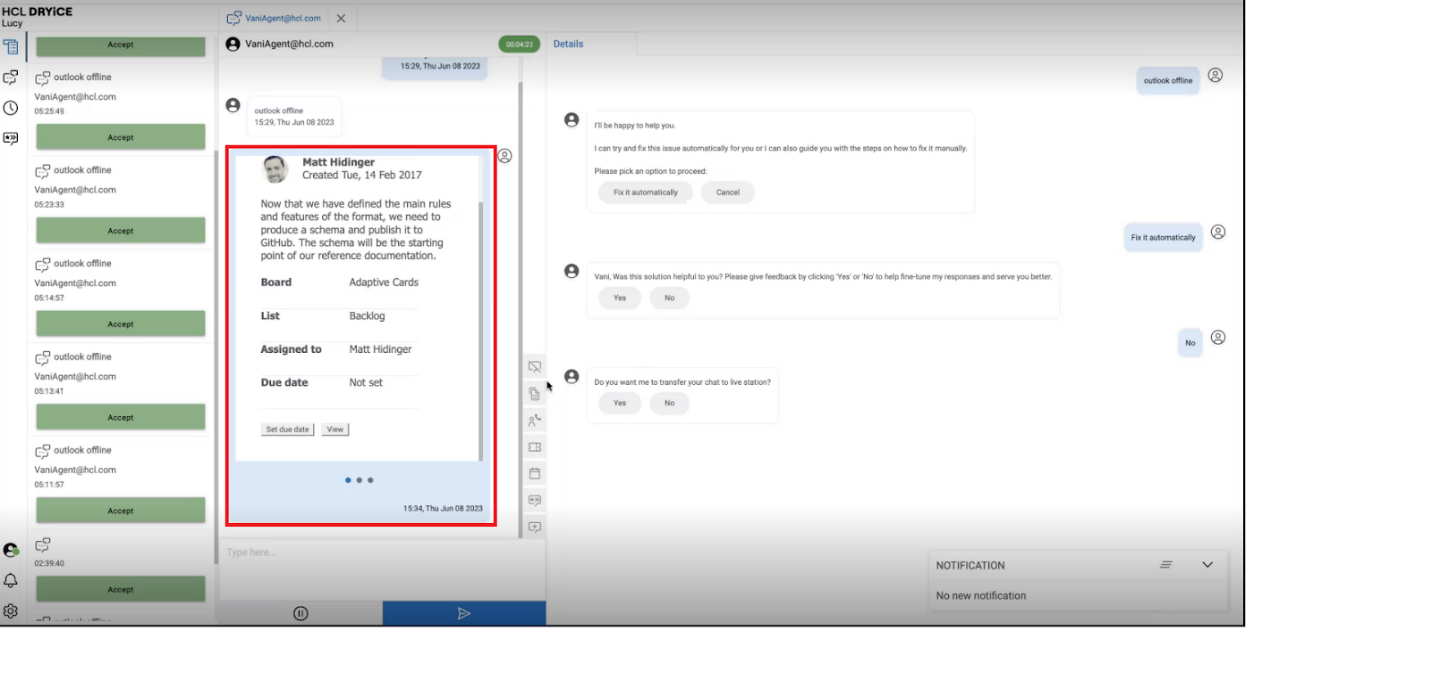The image size is (1431, 679).
Task: Click bot avatar beside transfer chat question
Action: tap(571, 377)
